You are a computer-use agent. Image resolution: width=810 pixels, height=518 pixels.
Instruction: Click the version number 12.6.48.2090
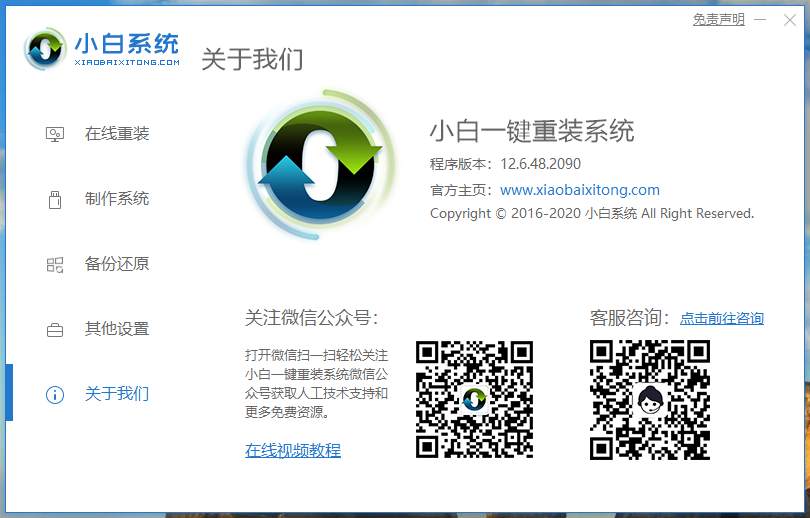[x=540, y=164]
